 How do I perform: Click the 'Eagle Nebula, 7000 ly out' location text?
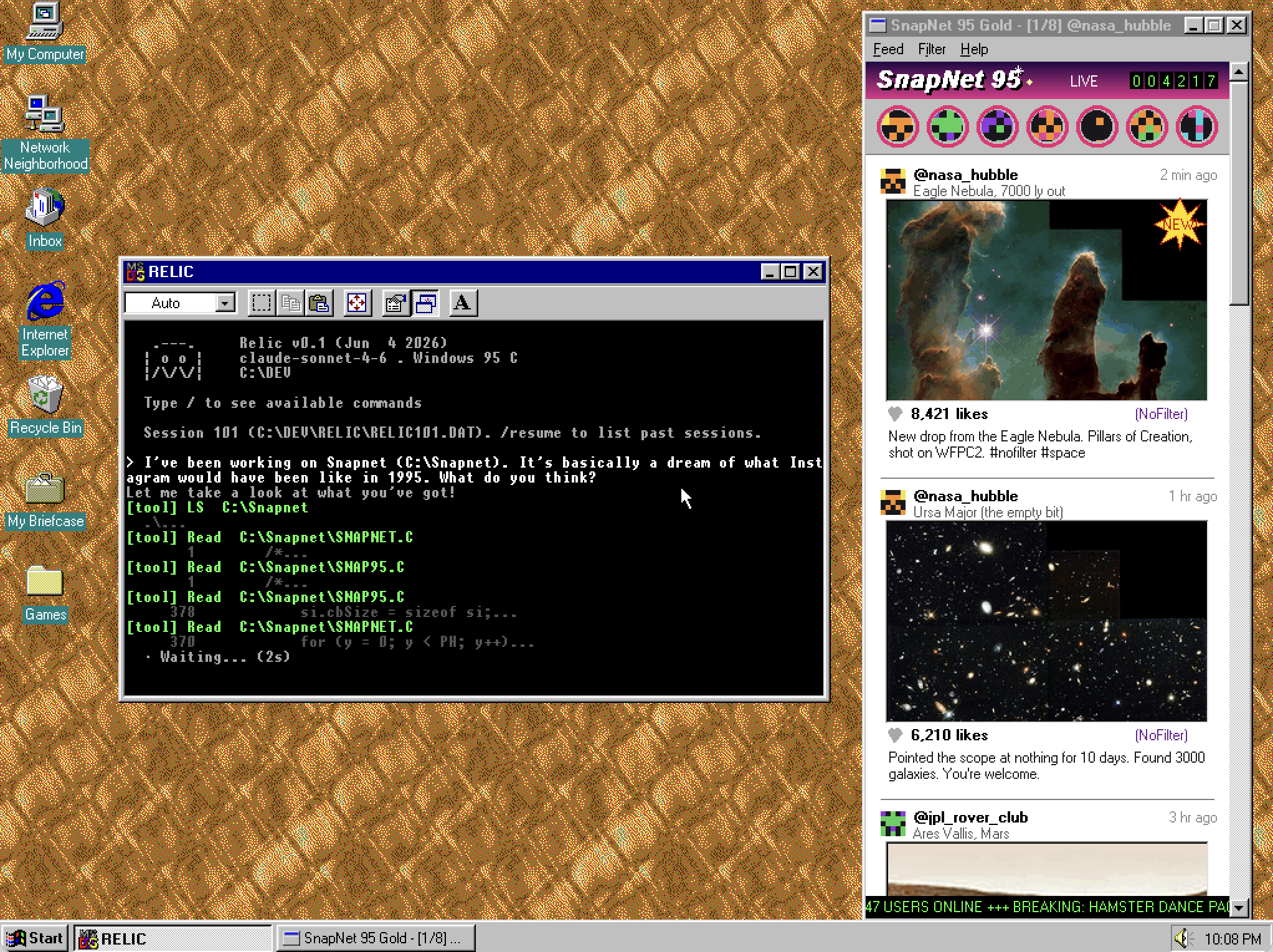pyautogui.click(x=989, y=191)
